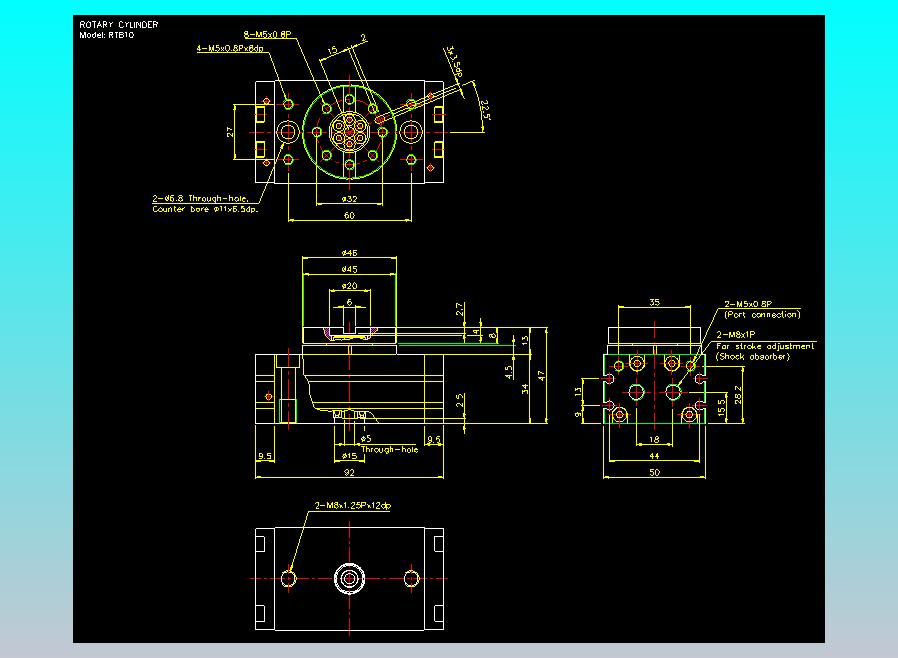Screen dimensions: 898x658
Task: Click the 2-M8x1.25Px12dp callout
Action: click(x=353, y=506)
